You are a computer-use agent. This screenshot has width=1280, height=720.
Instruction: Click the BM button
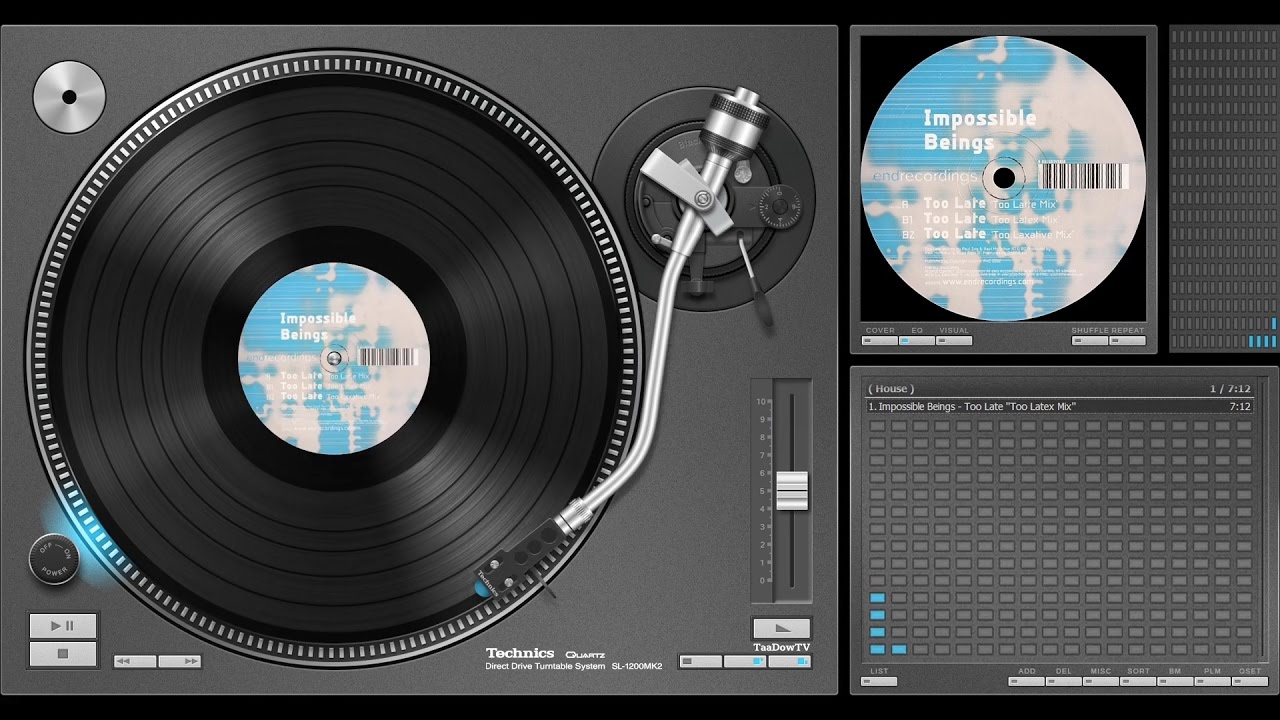tap(1175, 681)
